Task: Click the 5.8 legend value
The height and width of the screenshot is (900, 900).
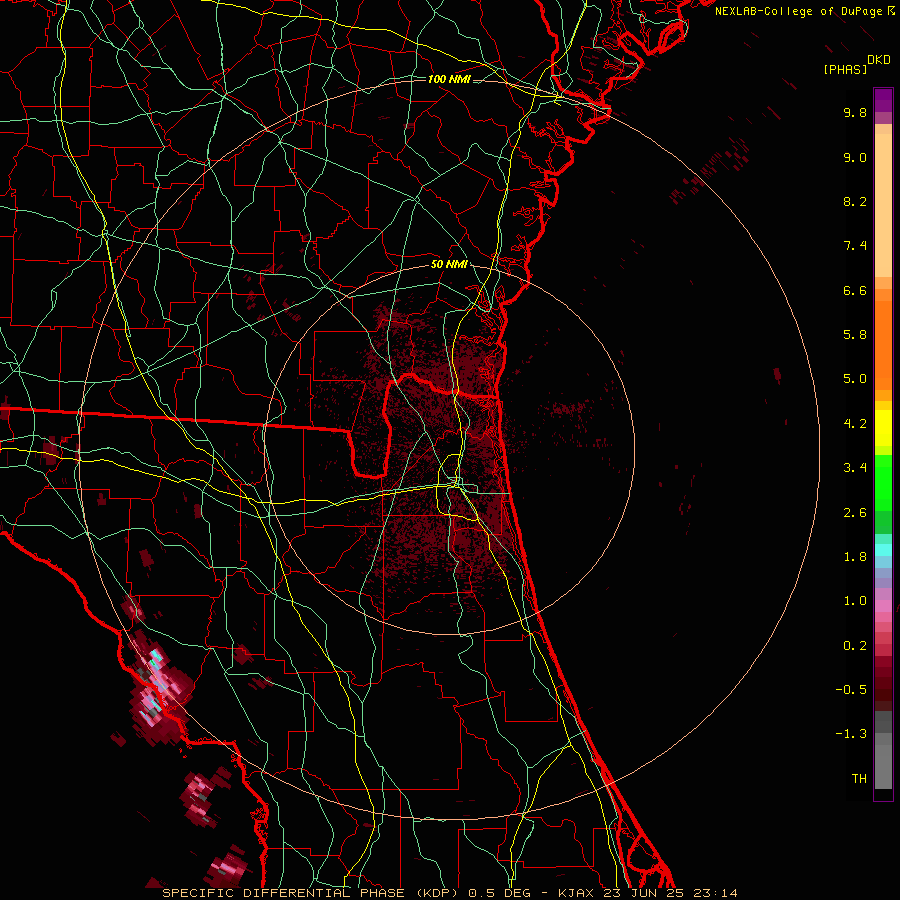Action: pos(855,335)
